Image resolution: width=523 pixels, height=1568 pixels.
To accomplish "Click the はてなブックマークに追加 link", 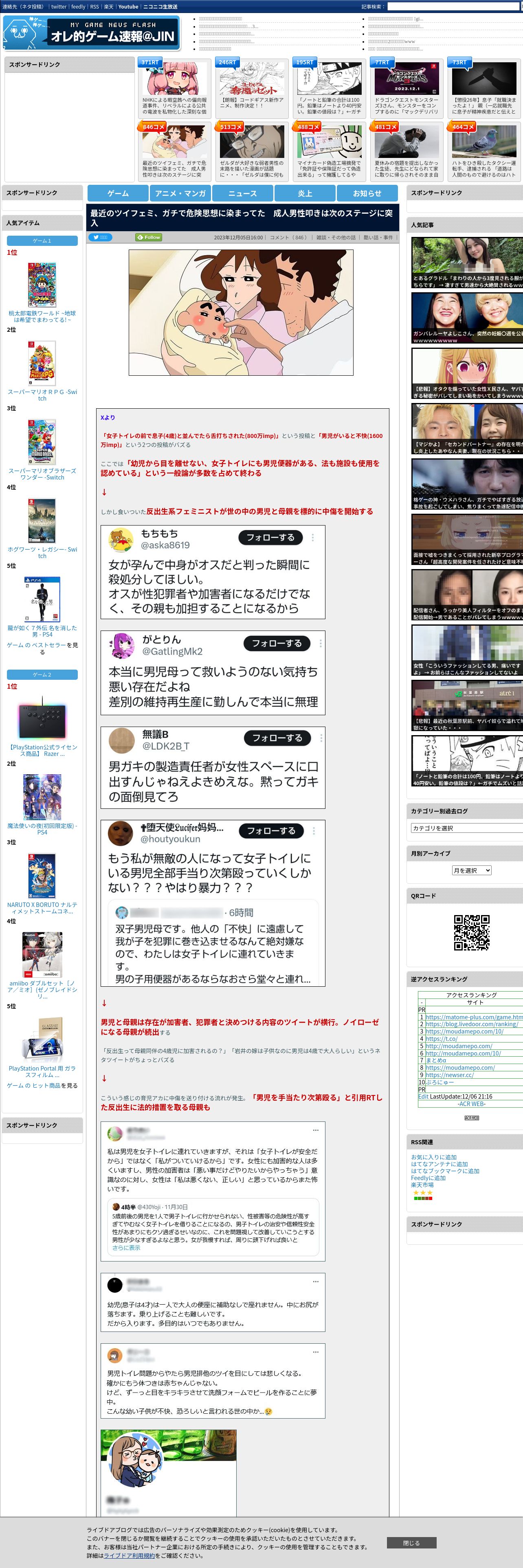I will [445, 1171].
